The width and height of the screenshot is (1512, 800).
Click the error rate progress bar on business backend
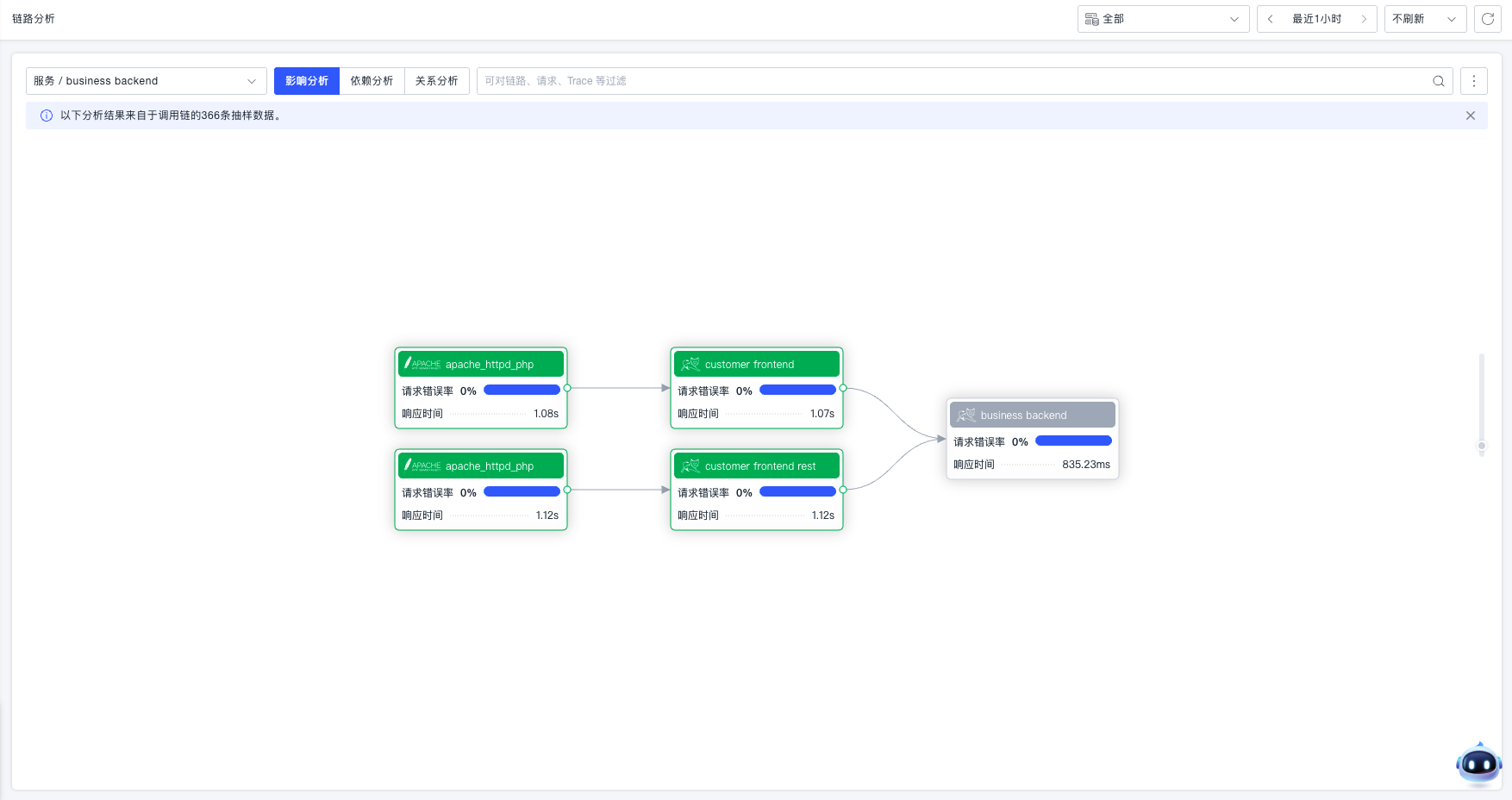[x=1072, y=441]
